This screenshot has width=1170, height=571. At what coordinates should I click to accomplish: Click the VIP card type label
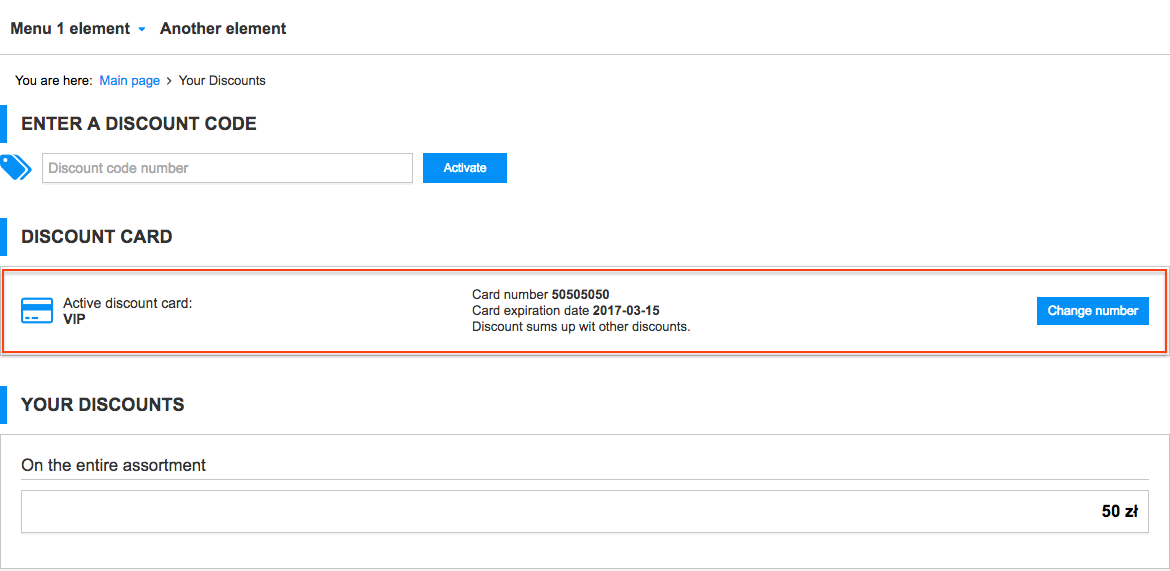(75, 319)
